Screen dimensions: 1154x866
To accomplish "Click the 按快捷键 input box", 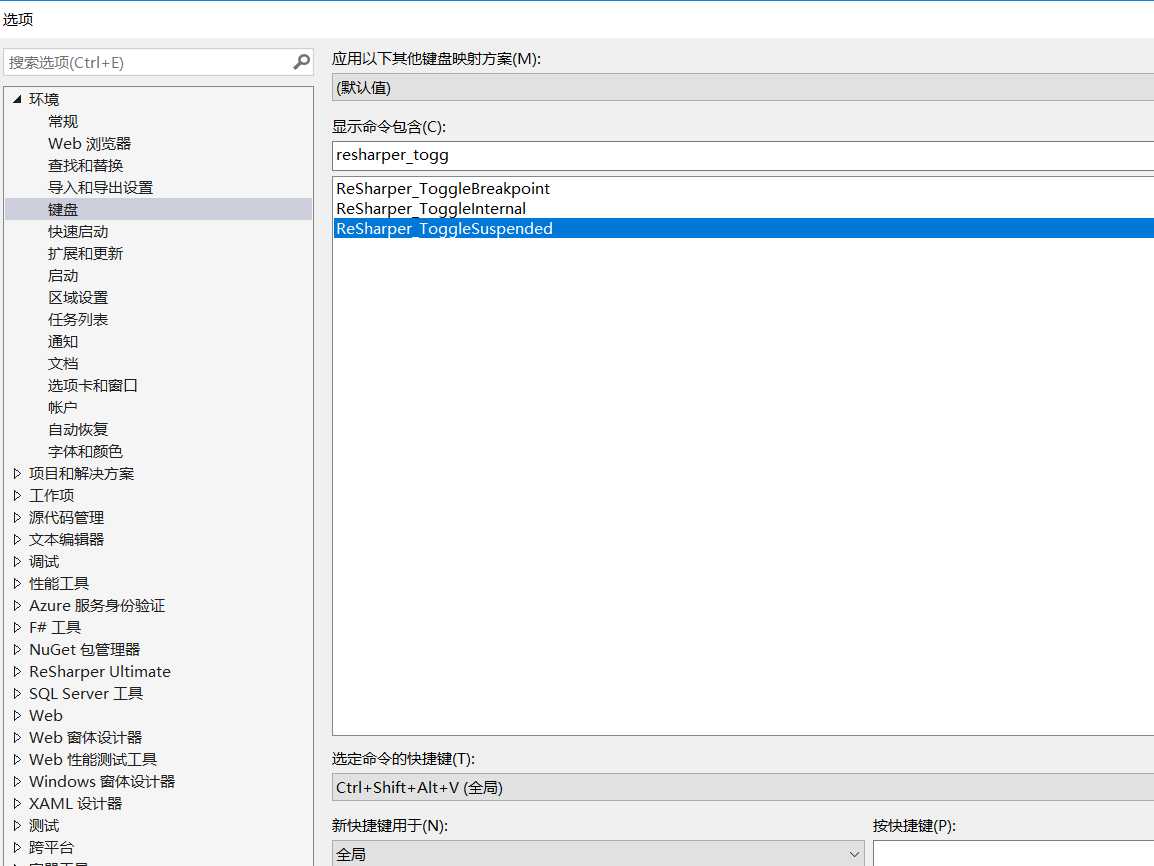I will pyautogui.click(x=1013, y=853).
